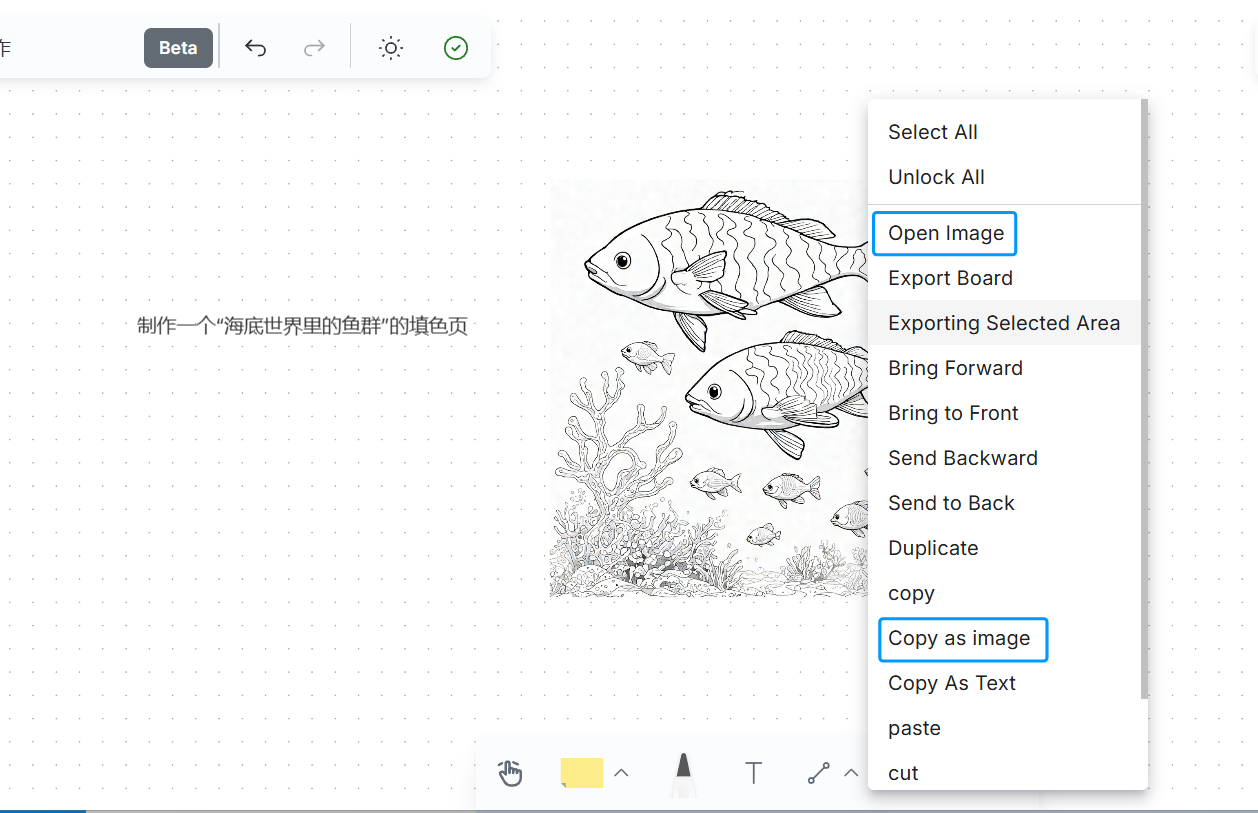Choose cut from context menu
Image resolution: width=1258 pixels, height=813 pixels.
click(x=1004, y=773)
